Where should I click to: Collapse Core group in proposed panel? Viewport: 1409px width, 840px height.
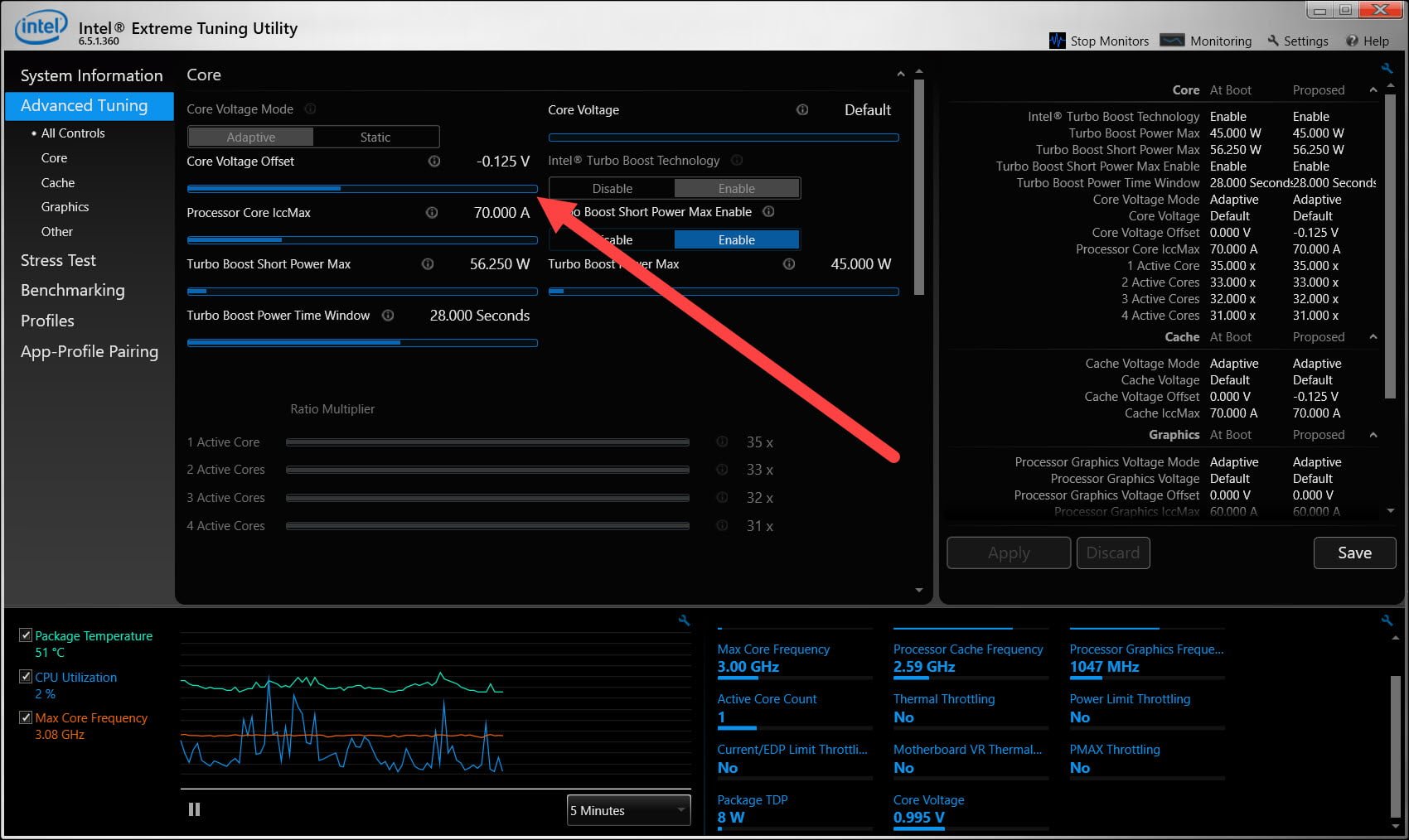(x=1373, y=89)
